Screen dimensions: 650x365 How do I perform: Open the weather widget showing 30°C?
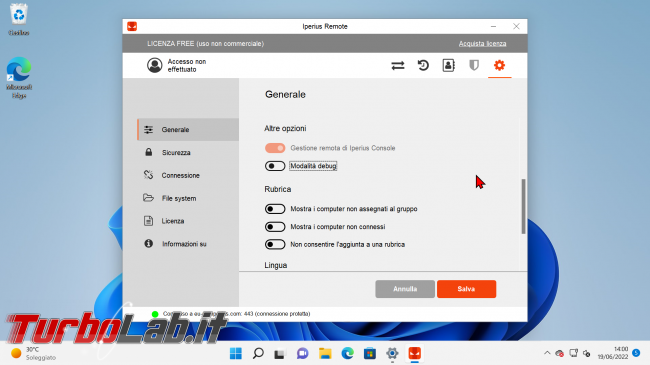[x=33, y=353]
